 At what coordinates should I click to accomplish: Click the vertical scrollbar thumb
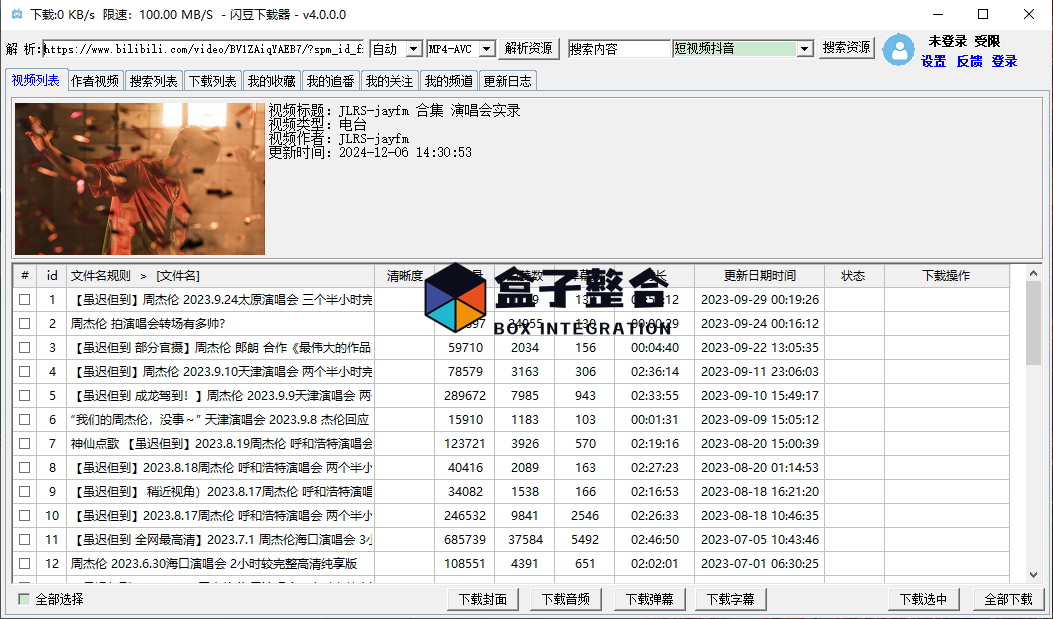pos(1034,324)
